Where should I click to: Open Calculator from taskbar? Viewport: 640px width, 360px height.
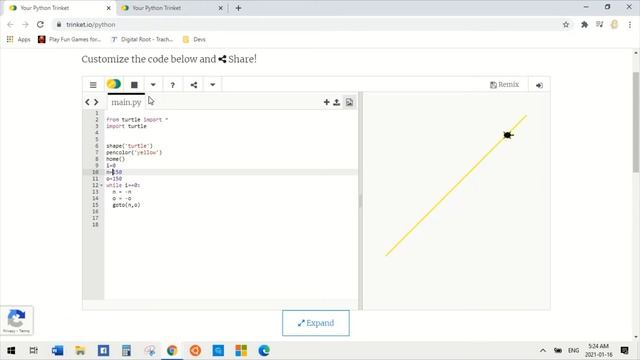(127, 351)
